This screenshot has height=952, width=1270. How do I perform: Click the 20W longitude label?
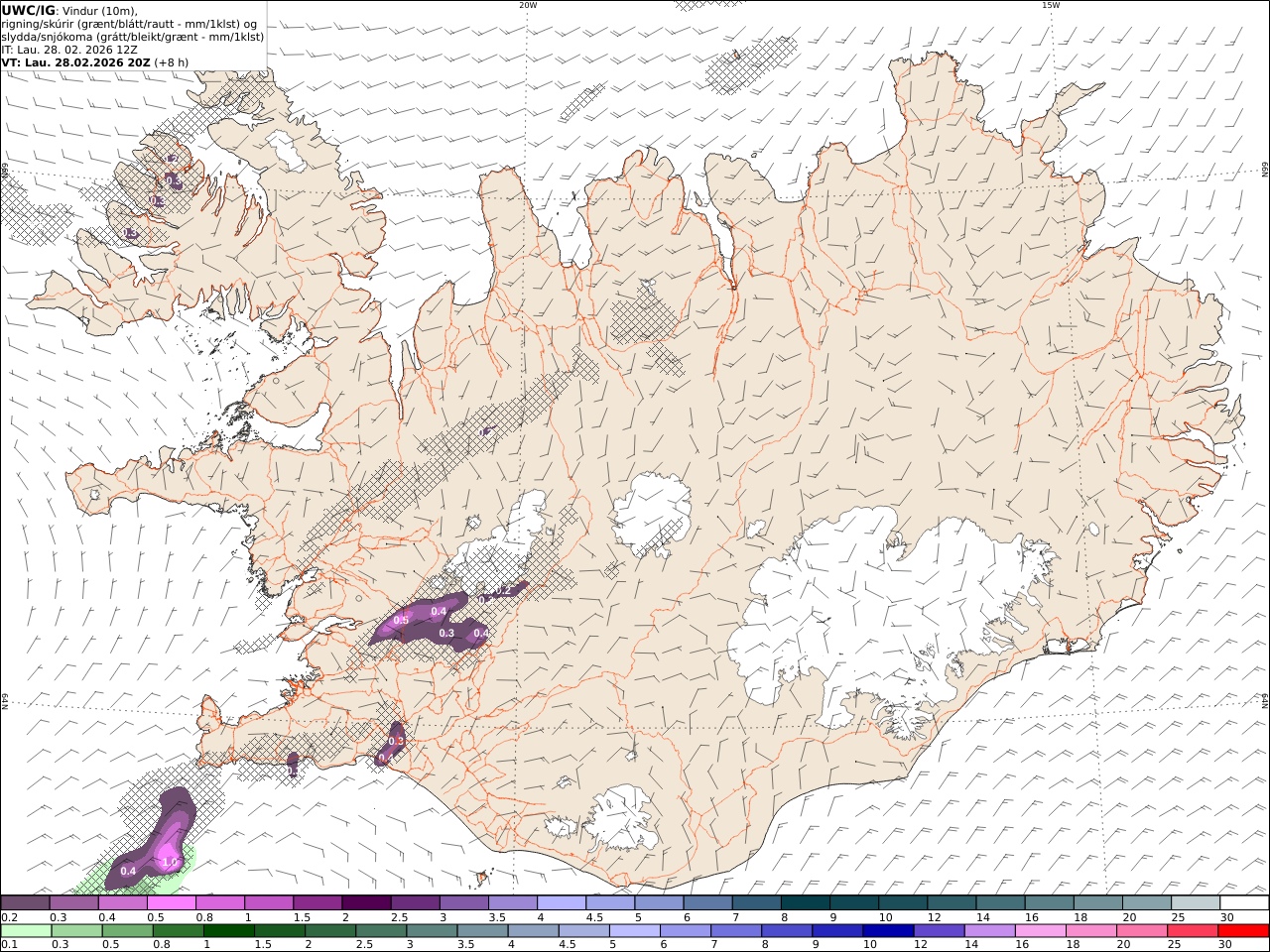528,5
